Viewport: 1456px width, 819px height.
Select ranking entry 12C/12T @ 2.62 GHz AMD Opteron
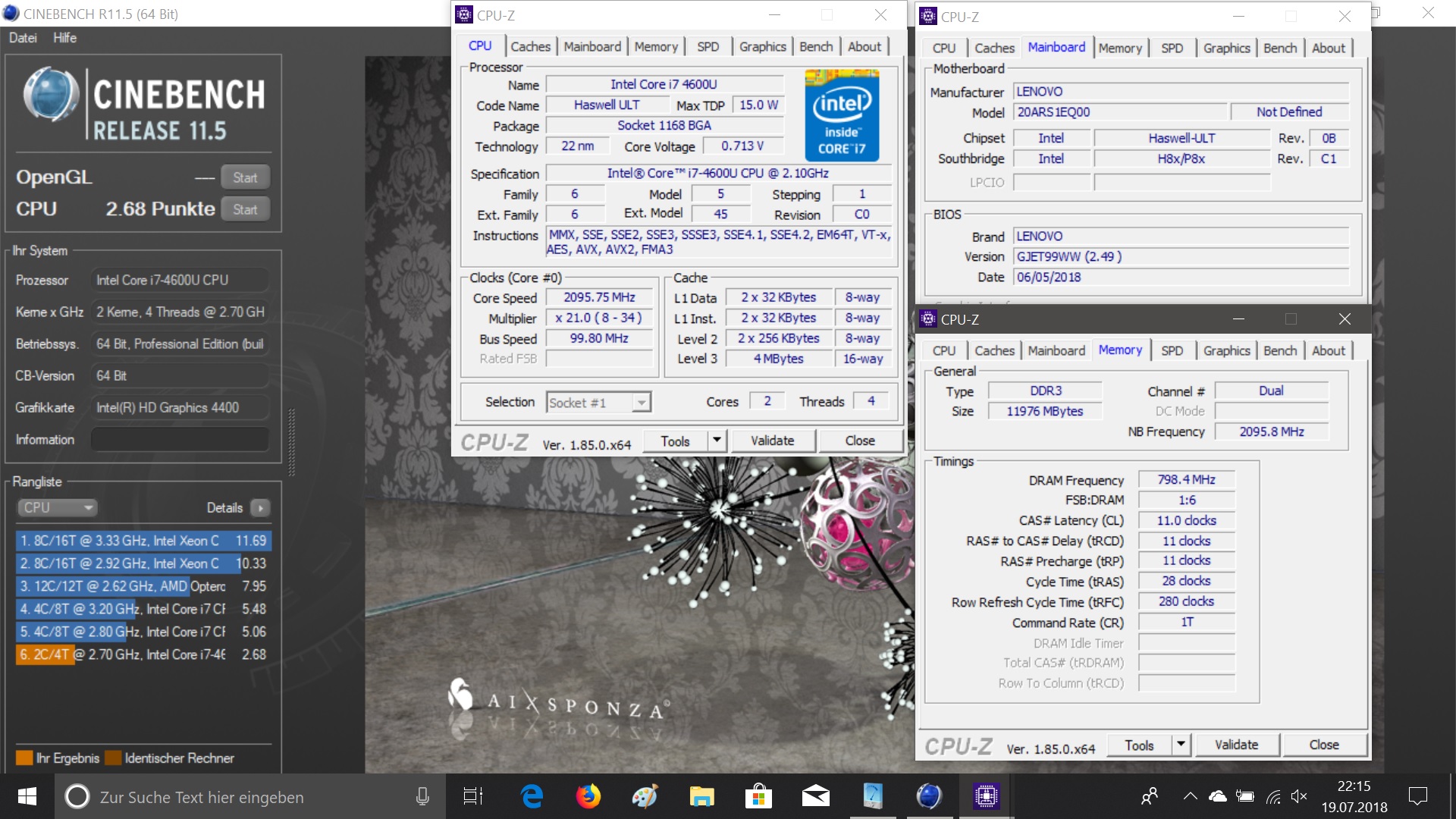[x=143, y=586]
